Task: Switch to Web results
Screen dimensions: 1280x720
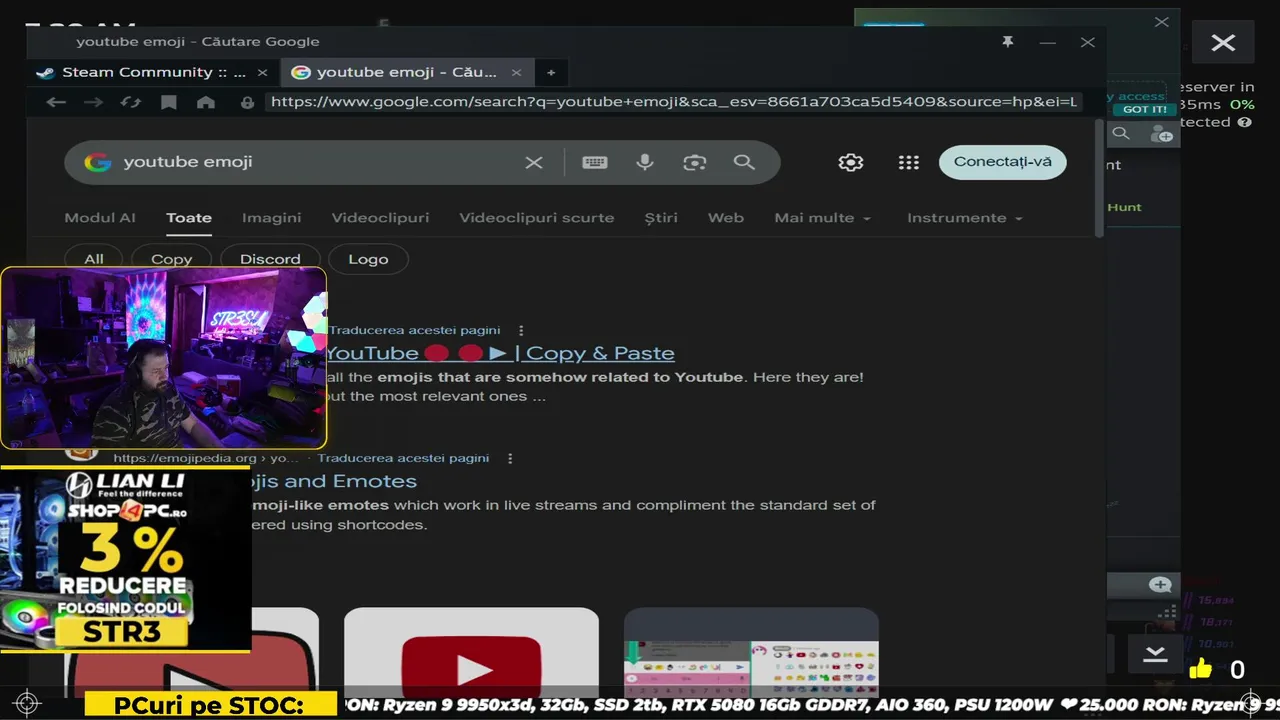Action: [x=726, y=217]
